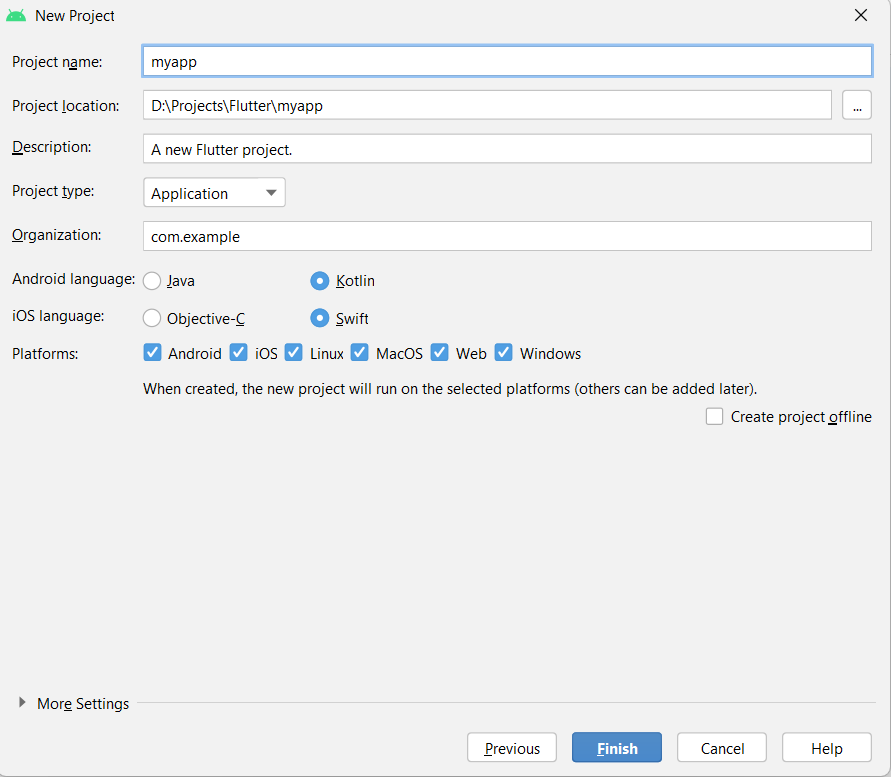Click the 'Android language:' label
The height and width of the screenshot is (777, 891).
coord(73,279)
